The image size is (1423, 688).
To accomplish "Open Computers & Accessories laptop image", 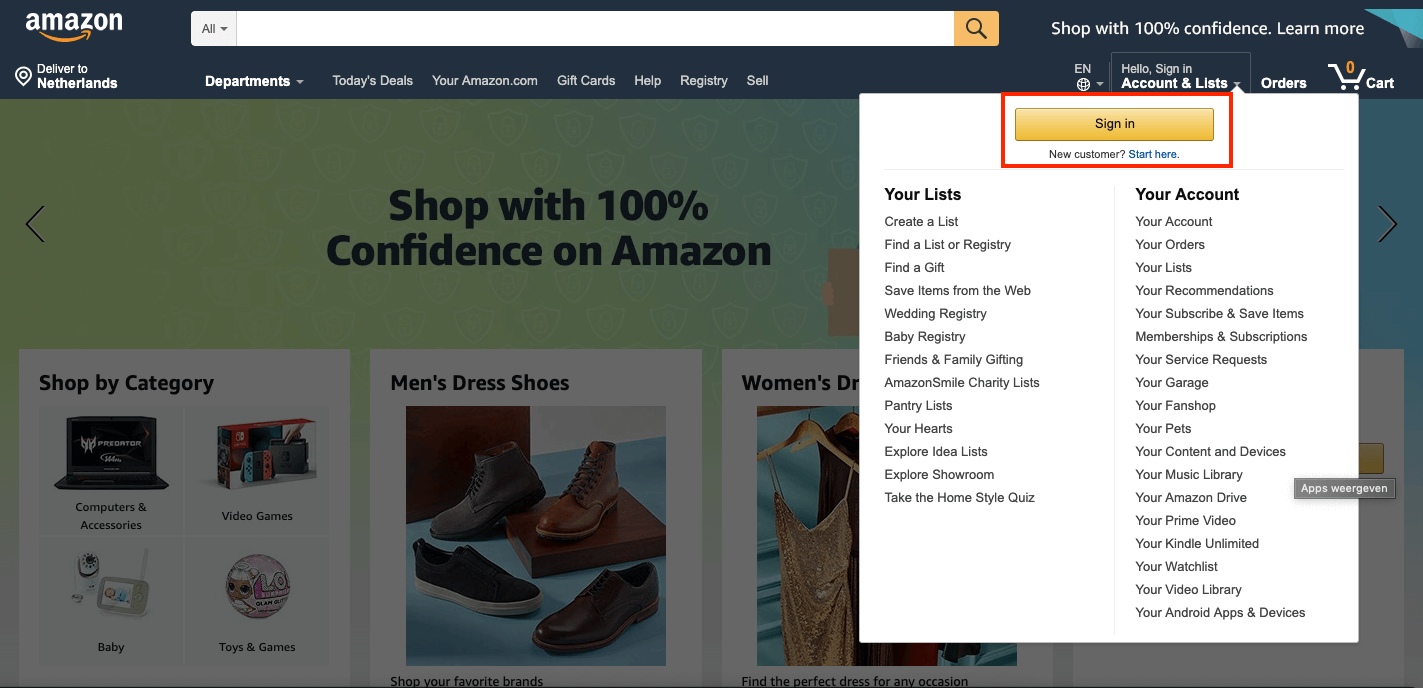I will [x=110, y=452].
